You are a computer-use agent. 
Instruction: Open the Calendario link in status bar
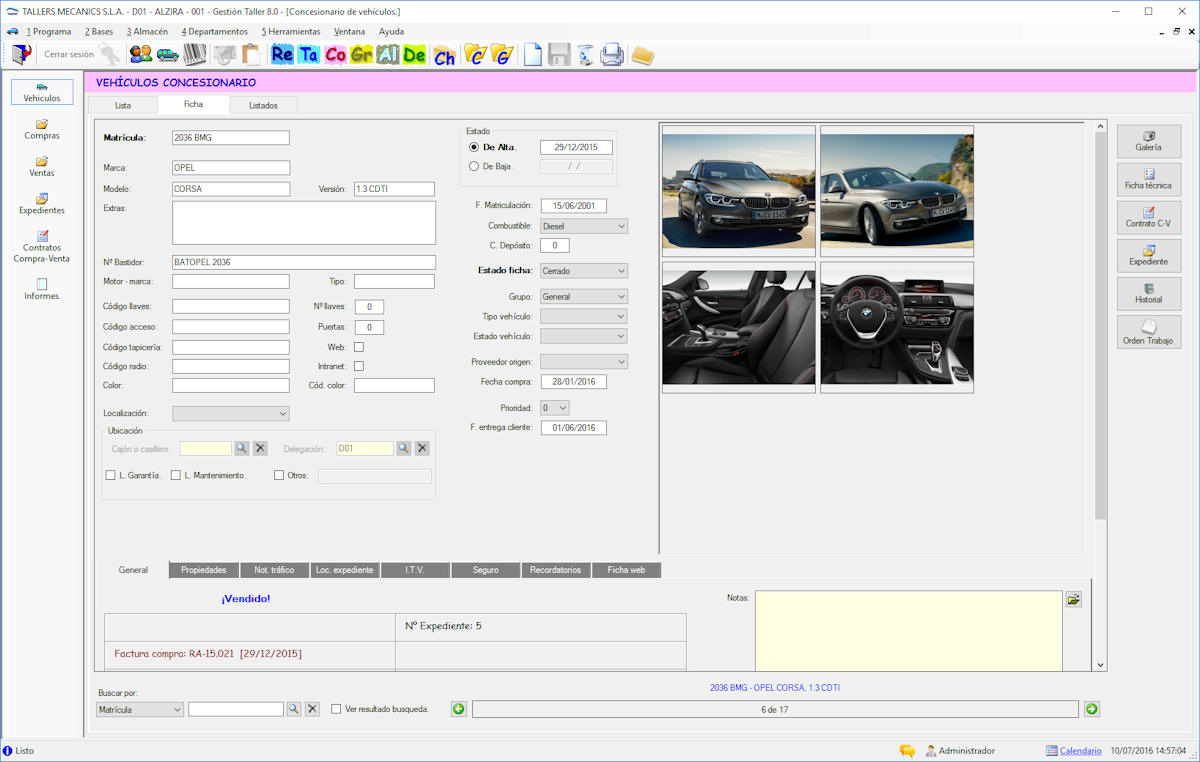click(1080, 751)
